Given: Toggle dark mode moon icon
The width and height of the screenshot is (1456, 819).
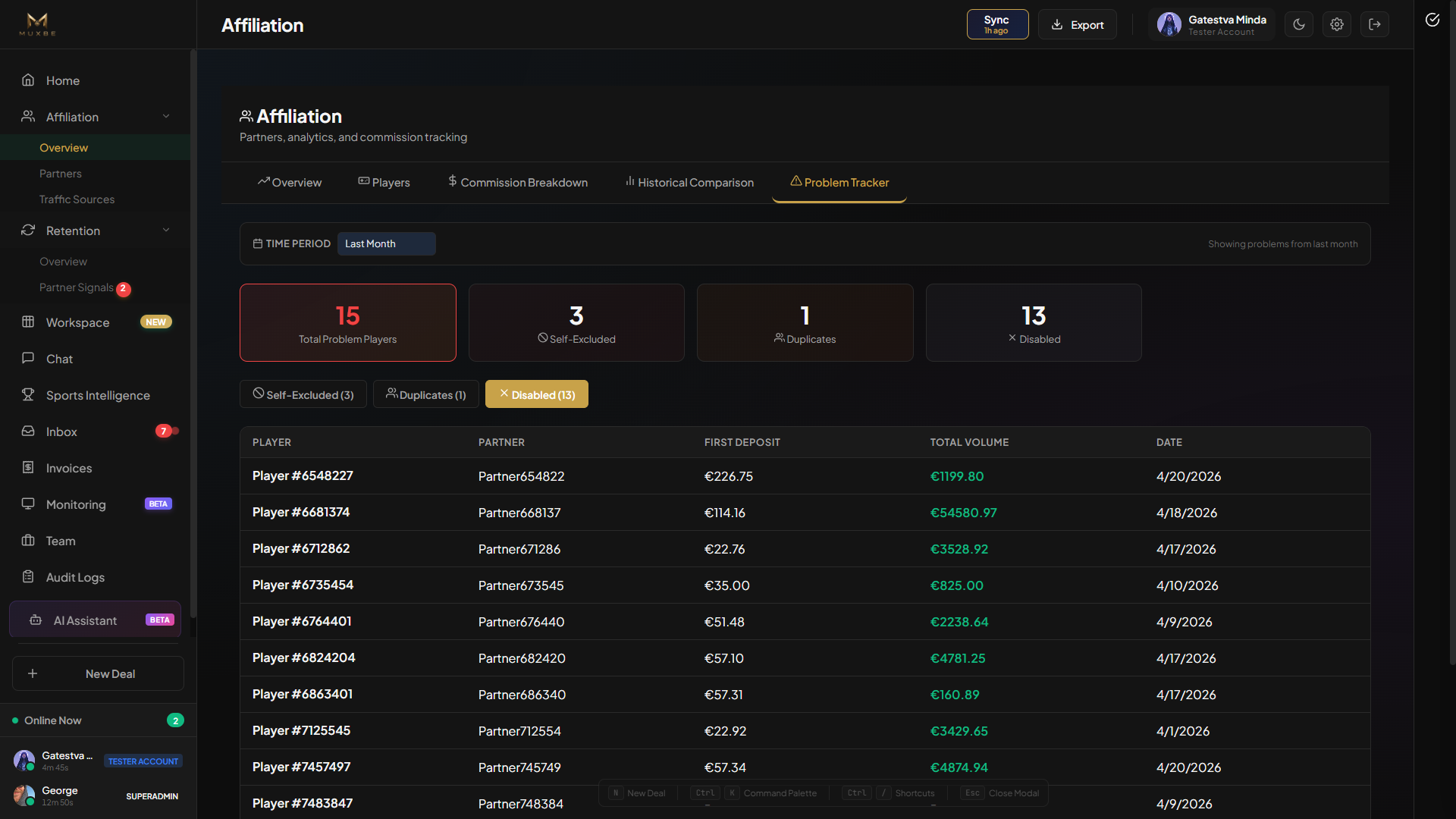Looking at the screenshot, I should (1299, 24).
